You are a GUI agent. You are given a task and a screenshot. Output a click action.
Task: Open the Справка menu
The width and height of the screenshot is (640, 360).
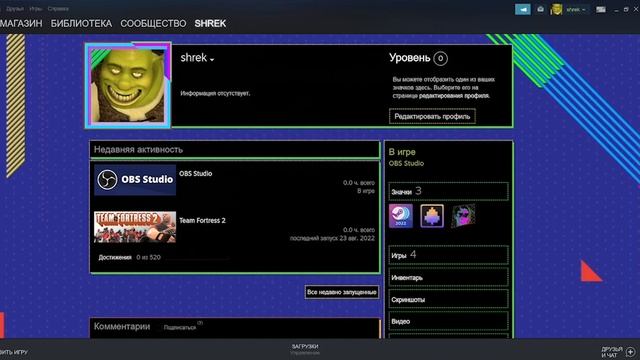[x=58, y=9]
